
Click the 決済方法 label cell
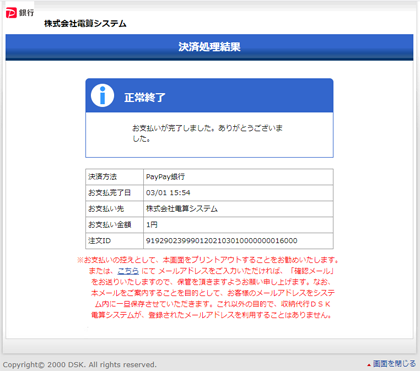114,177
